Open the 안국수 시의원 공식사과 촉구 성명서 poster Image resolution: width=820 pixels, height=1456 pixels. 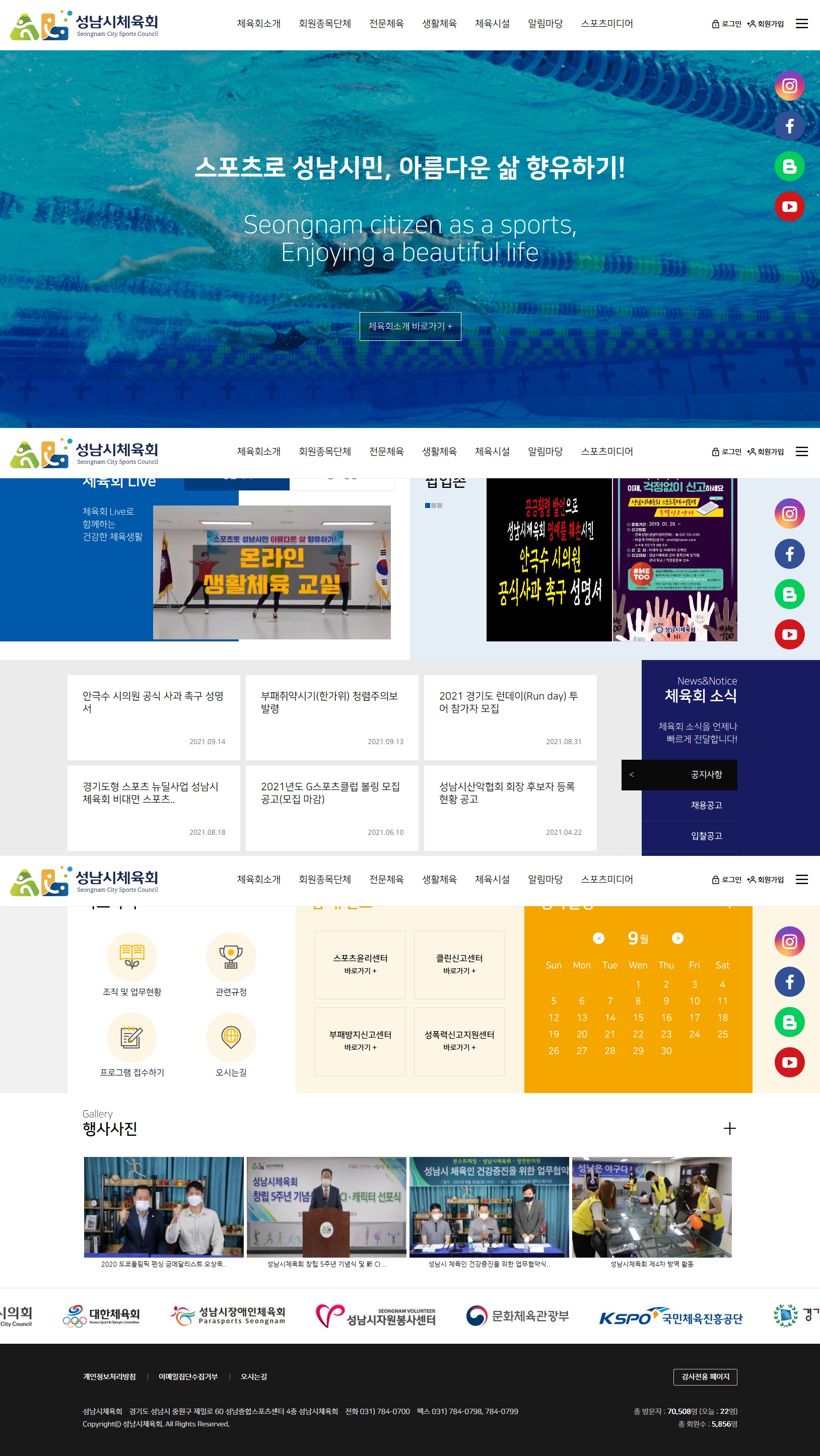(x=549, y=559)
